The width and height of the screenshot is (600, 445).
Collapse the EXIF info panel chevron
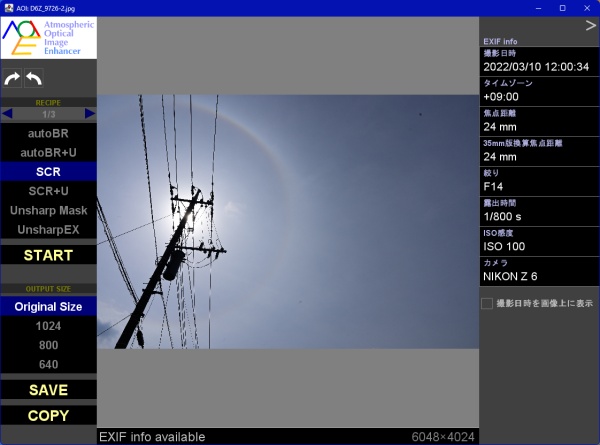pos(590,26)
